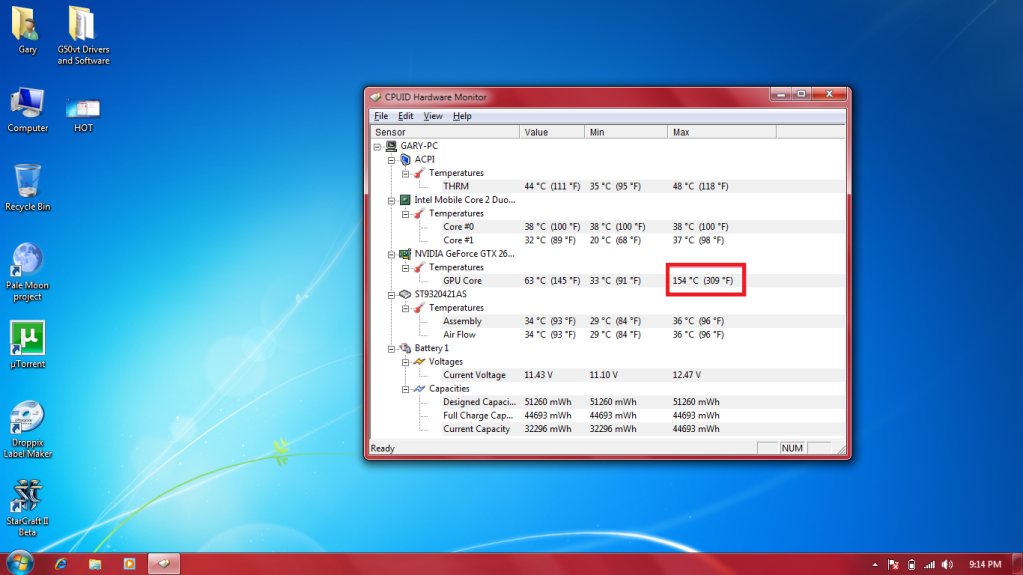This screenshot has width=1023, height=575.
Task: Click Action Center flag tray icon
Action: coord(893,565)
